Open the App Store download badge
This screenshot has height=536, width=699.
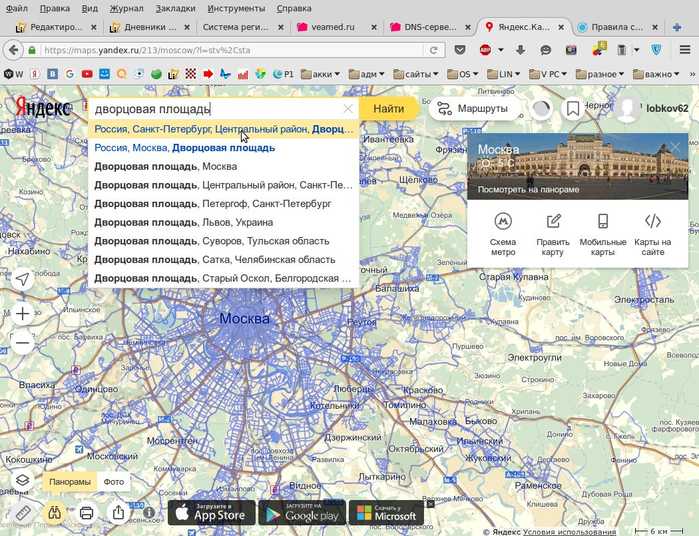(212, 513)
